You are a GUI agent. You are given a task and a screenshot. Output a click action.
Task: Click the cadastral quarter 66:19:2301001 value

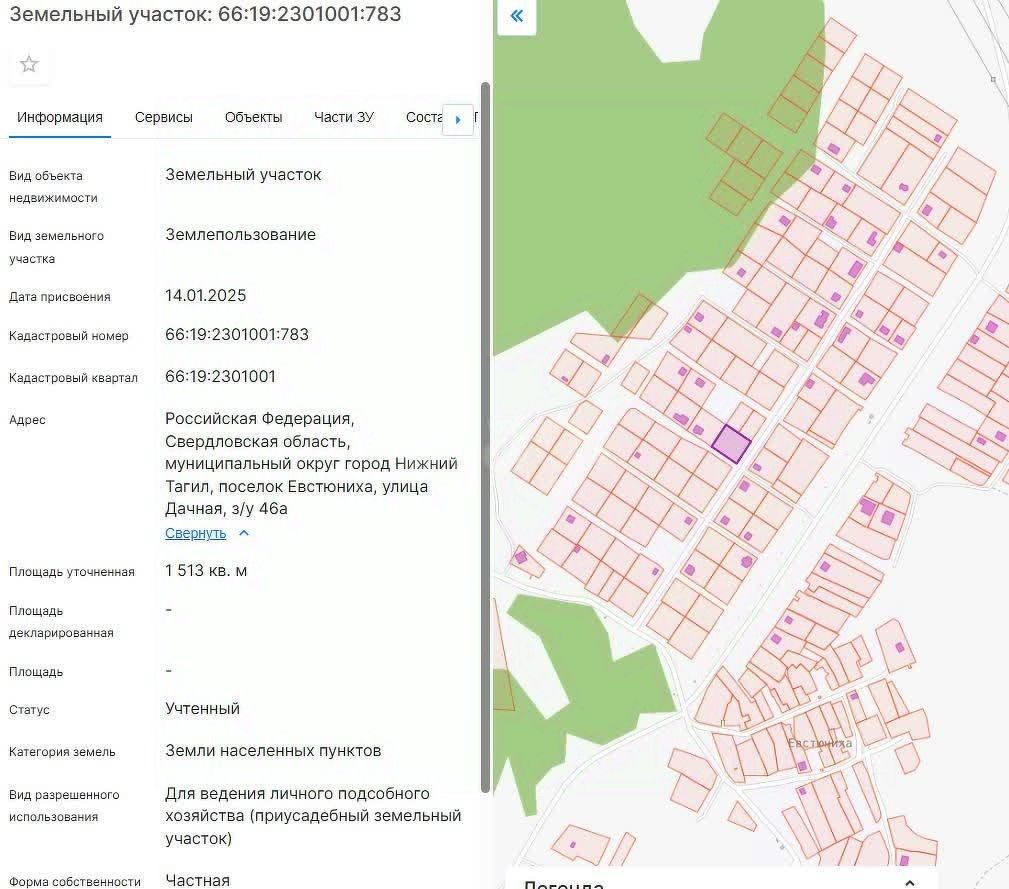click(x=220, y=376)
